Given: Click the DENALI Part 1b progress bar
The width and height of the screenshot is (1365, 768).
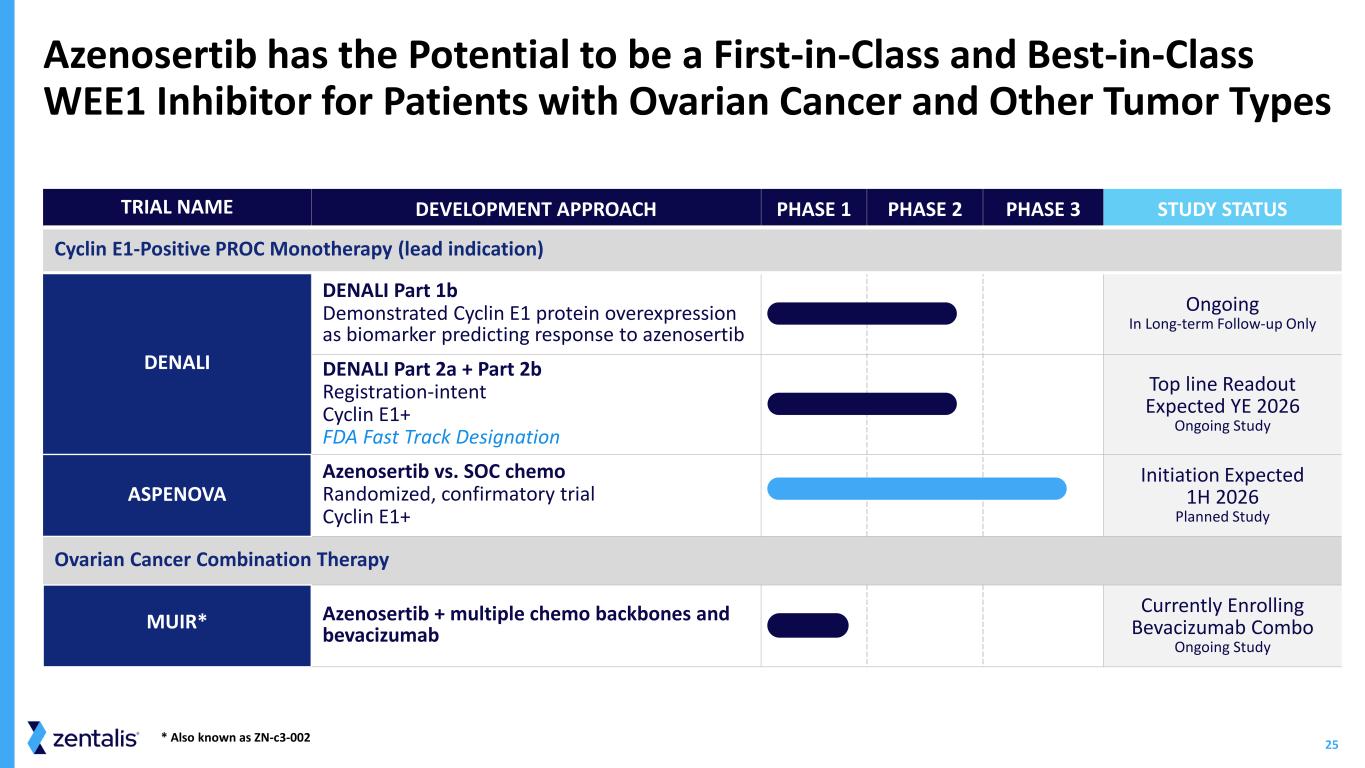Looking at the screenshot, I should [x=862, y=313].
